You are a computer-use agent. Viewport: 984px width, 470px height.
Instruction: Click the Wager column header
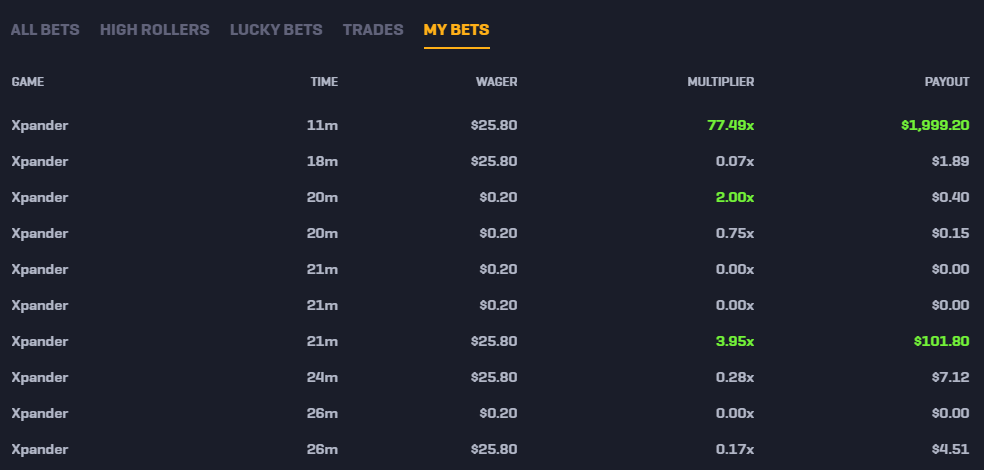coord(496,82)
